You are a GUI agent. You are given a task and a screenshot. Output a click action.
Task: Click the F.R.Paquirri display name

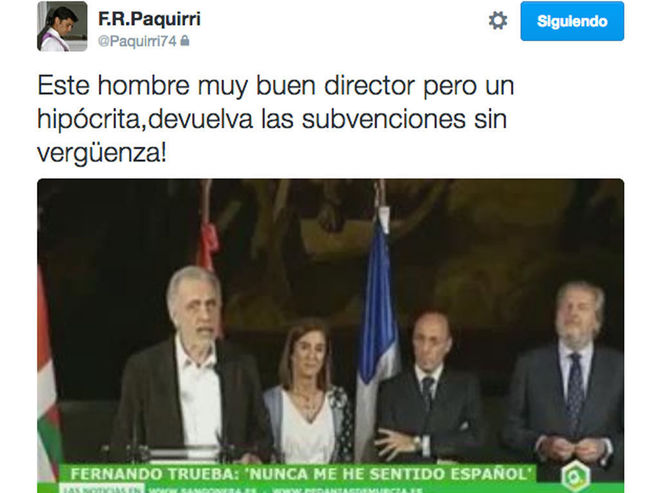pyautogui.click(x=149, y=19)
